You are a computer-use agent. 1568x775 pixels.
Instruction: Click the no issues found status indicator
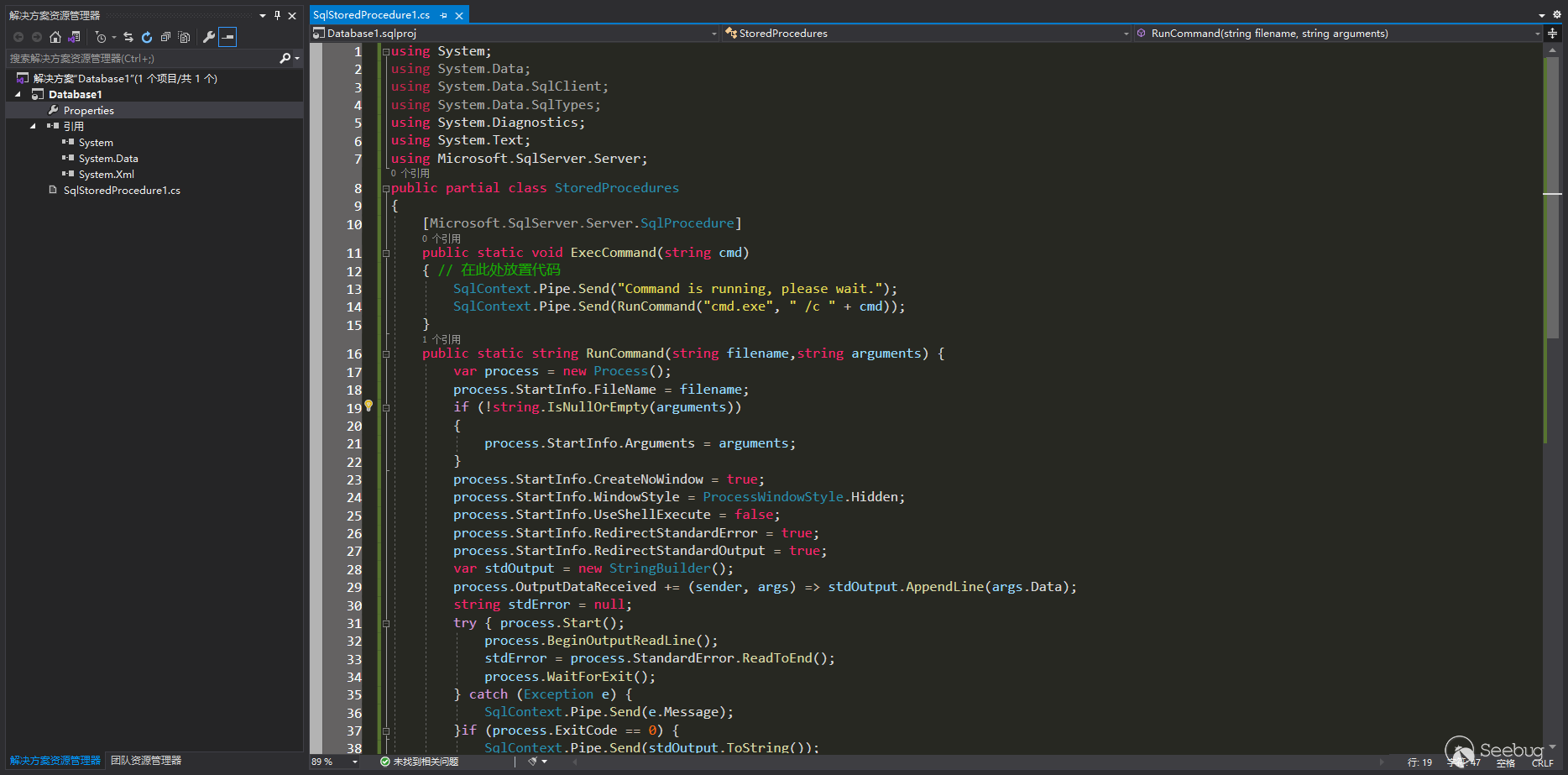(419, 762)
